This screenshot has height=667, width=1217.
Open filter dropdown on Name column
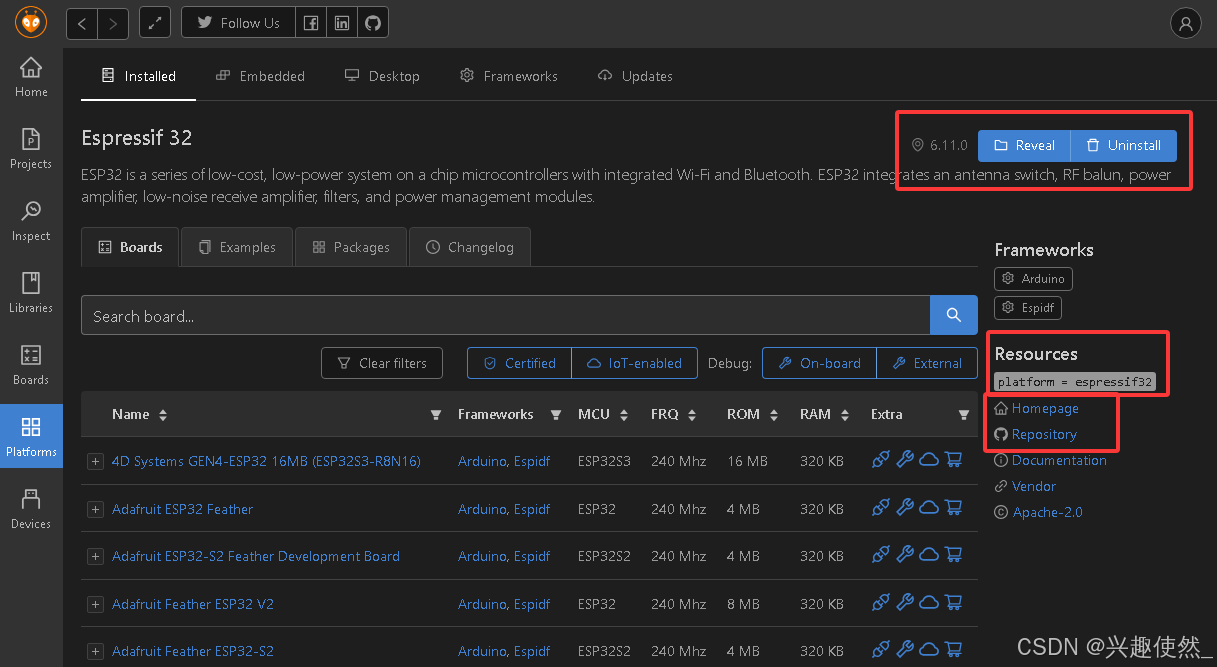435,414
